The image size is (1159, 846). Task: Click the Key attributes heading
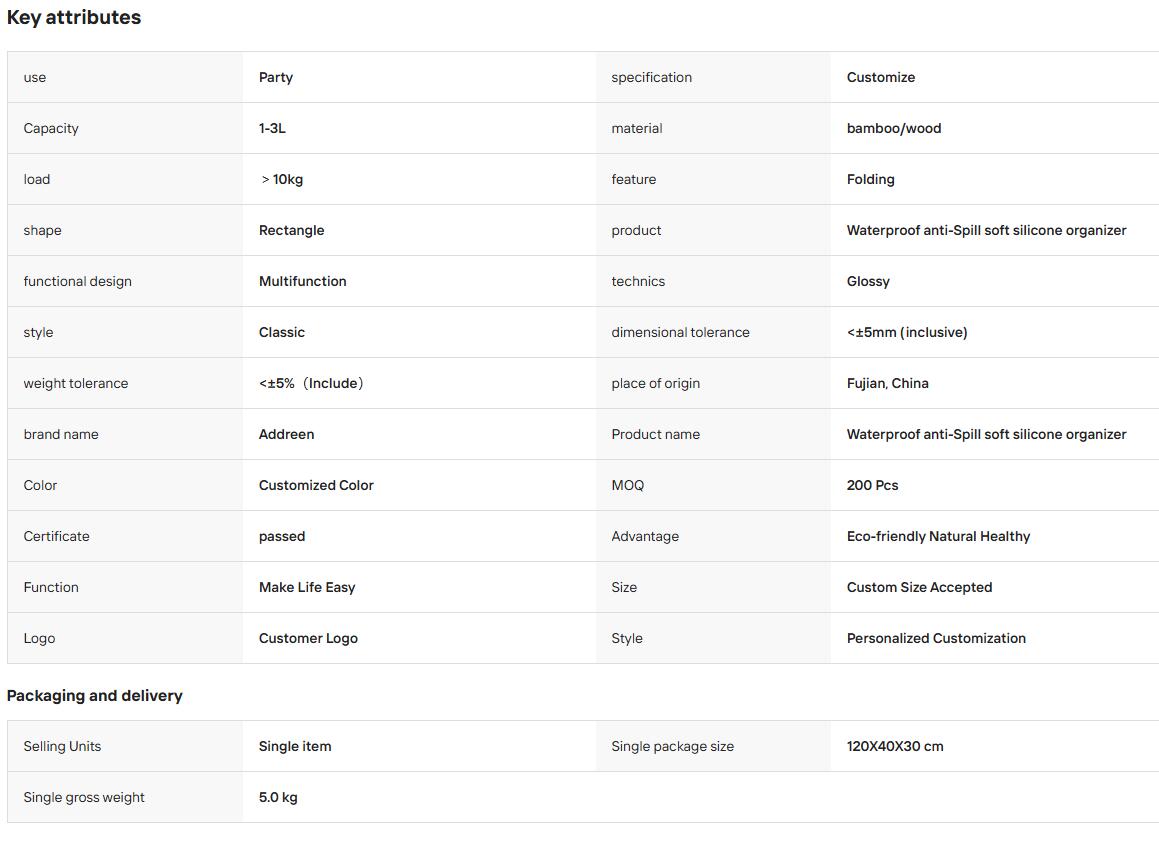(x=74, y=17)
